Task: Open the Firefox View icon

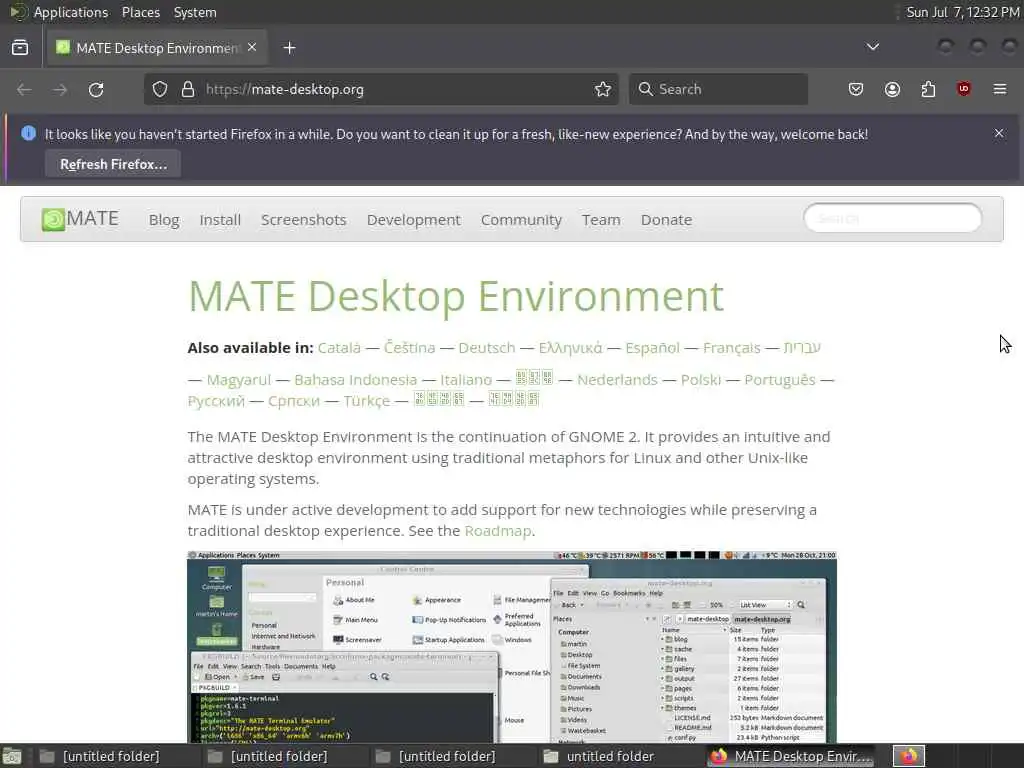Action: point(20,48)
